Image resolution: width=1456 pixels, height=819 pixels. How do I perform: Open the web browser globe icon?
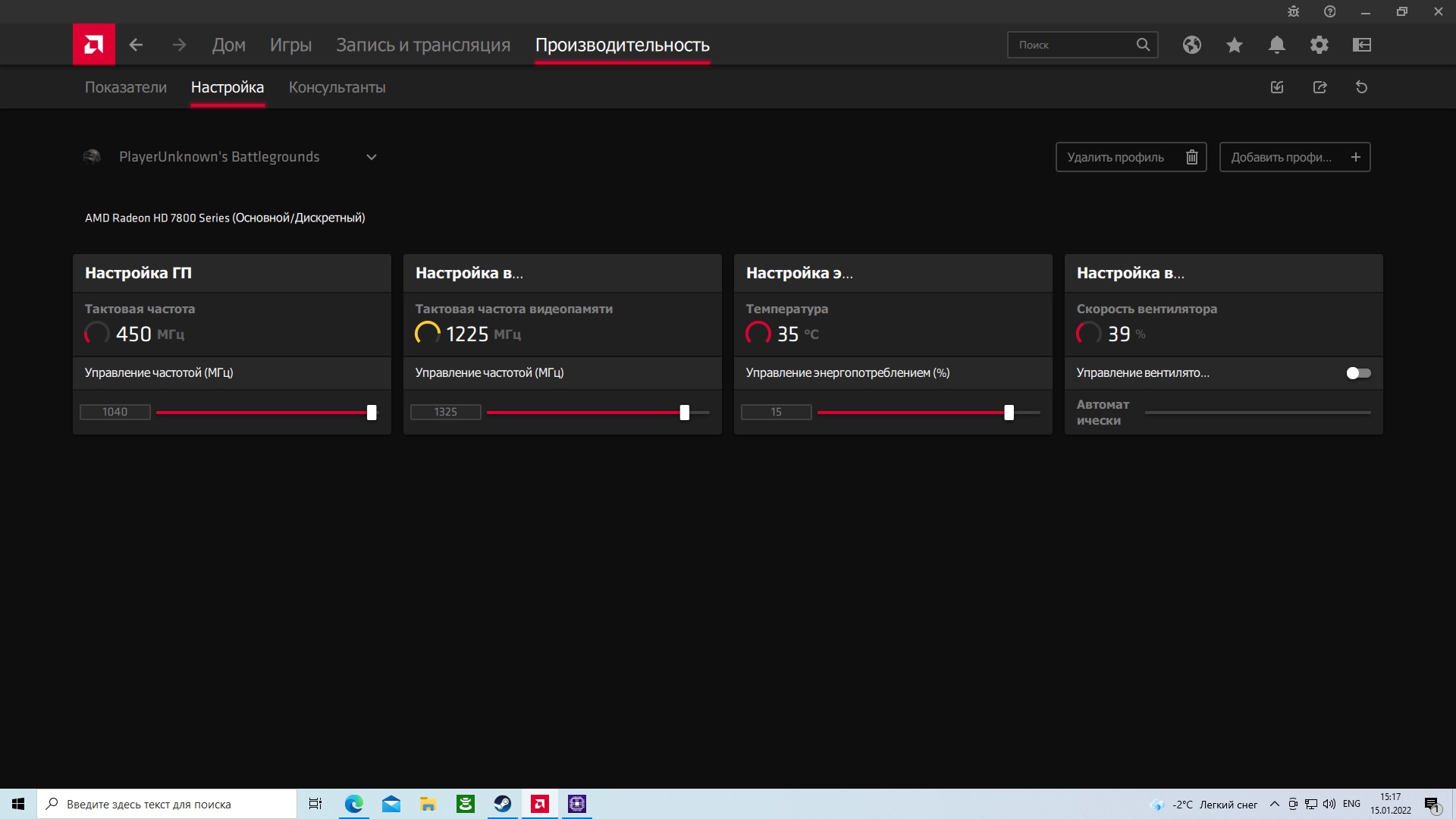[x=1191, y=45]
